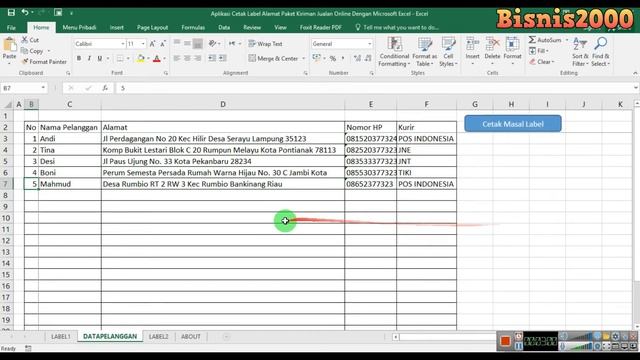Toggle Wrap Text
This screenshot has height=360, width=640.
tap(265, 44)
